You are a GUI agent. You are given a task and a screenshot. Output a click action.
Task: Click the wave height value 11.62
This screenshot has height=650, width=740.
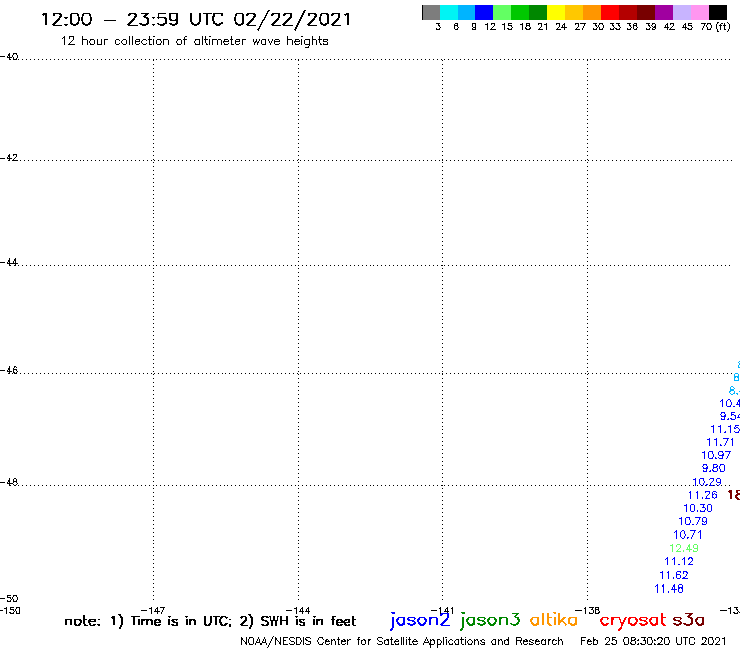674,575
